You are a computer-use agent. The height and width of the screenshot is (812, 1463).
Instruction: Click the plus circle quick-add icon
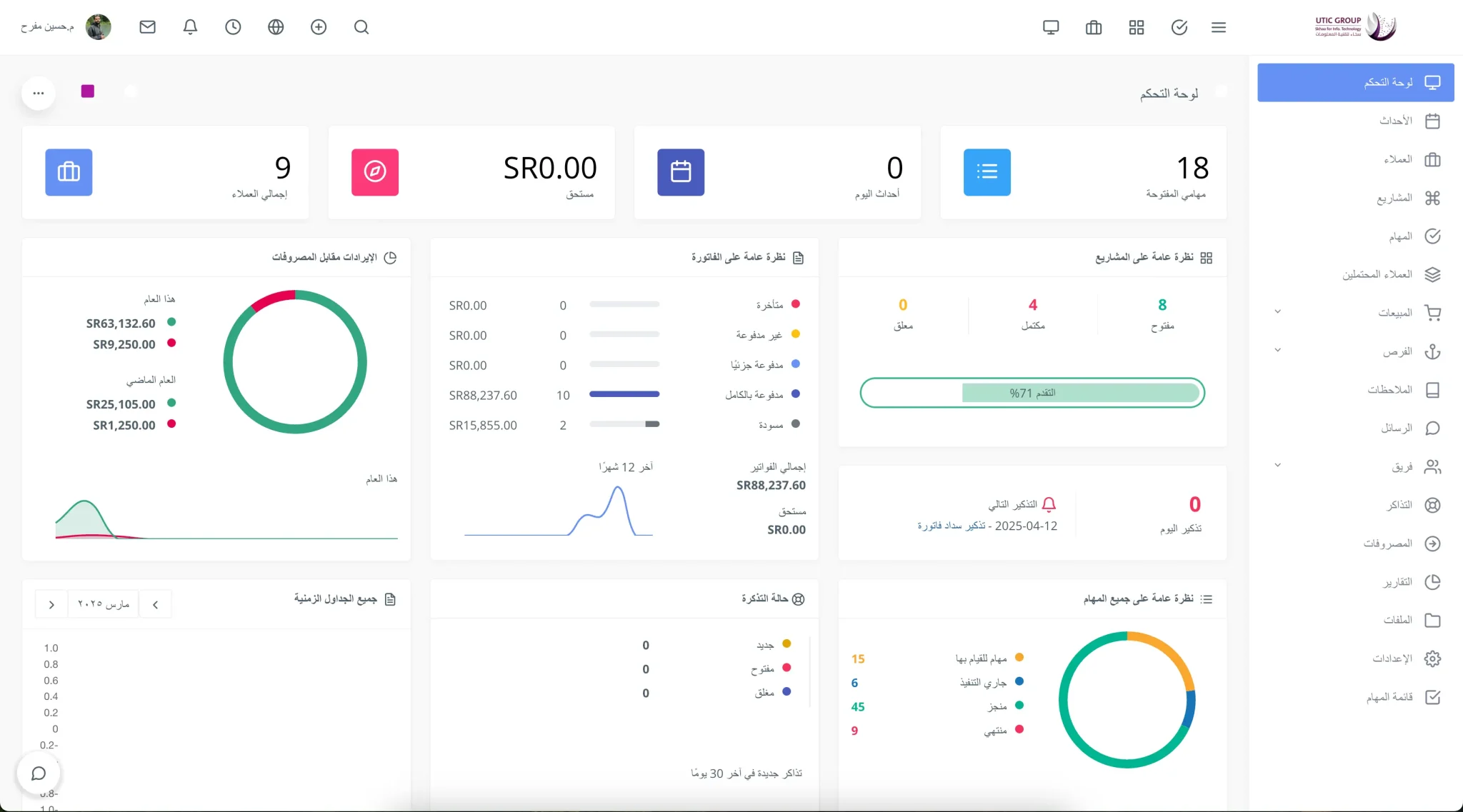(319, 27)
